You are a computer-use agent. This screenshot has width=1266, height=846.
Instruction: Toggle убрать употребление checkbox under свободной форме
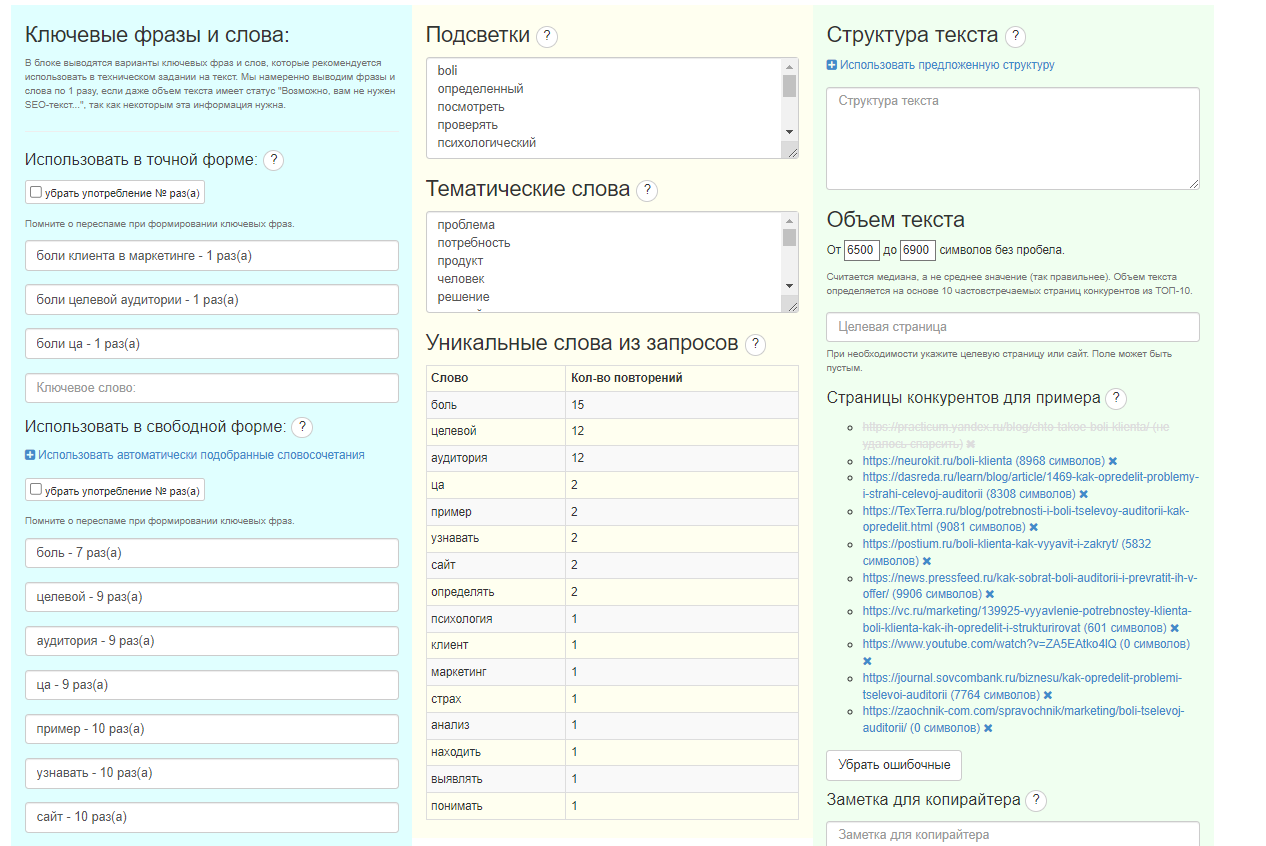(x=37, y=490)
